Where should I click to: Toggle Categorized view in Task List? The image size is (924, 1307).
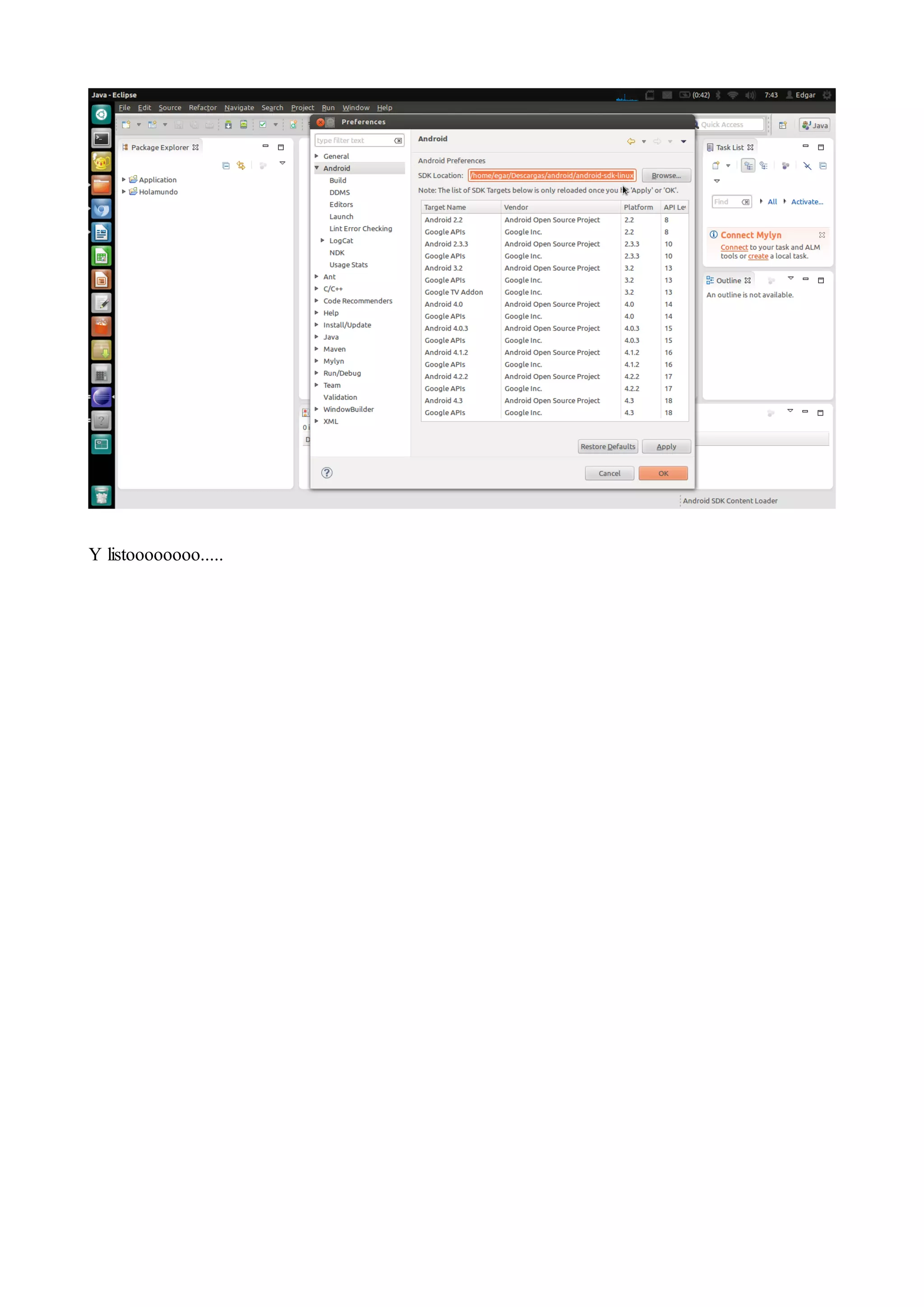(x=748, y=166)
